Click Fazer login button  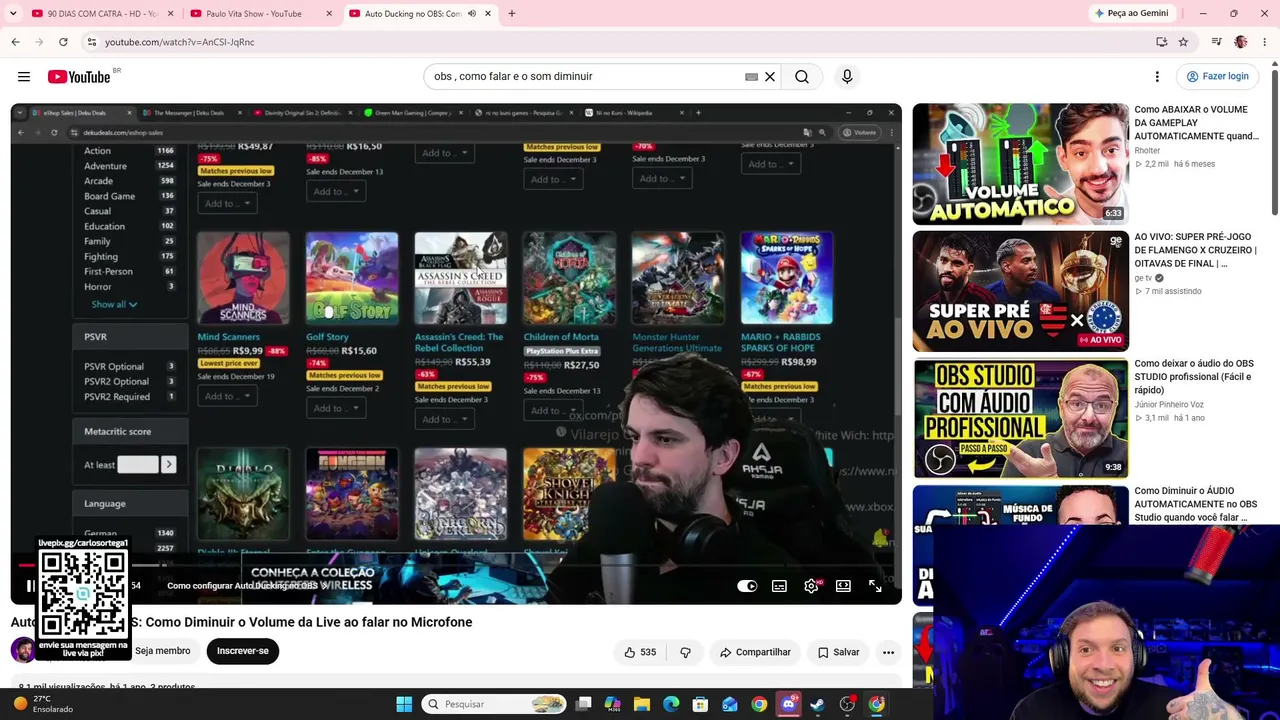click(x=1217, y=77)
